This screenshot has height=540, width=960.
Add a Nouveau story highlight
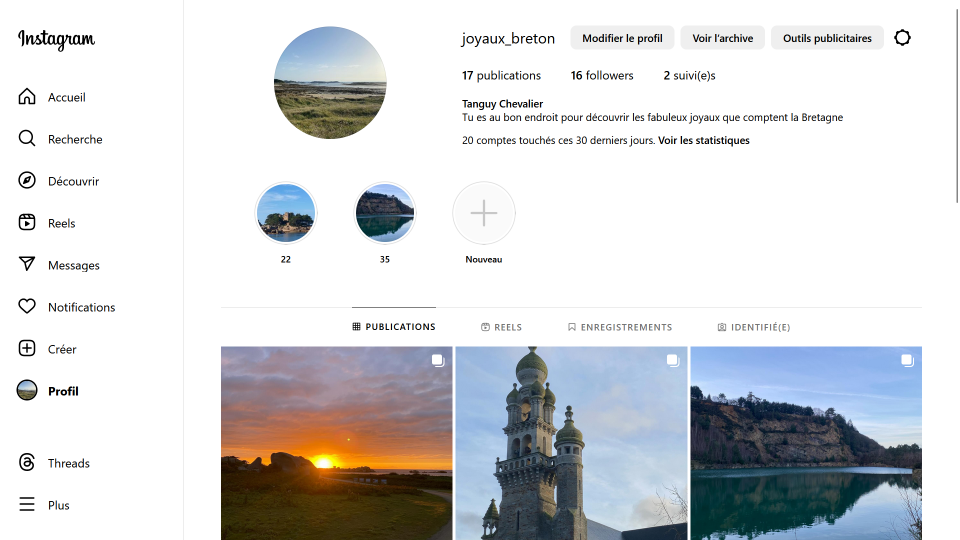pyautogui.click(x=484, y=213)
